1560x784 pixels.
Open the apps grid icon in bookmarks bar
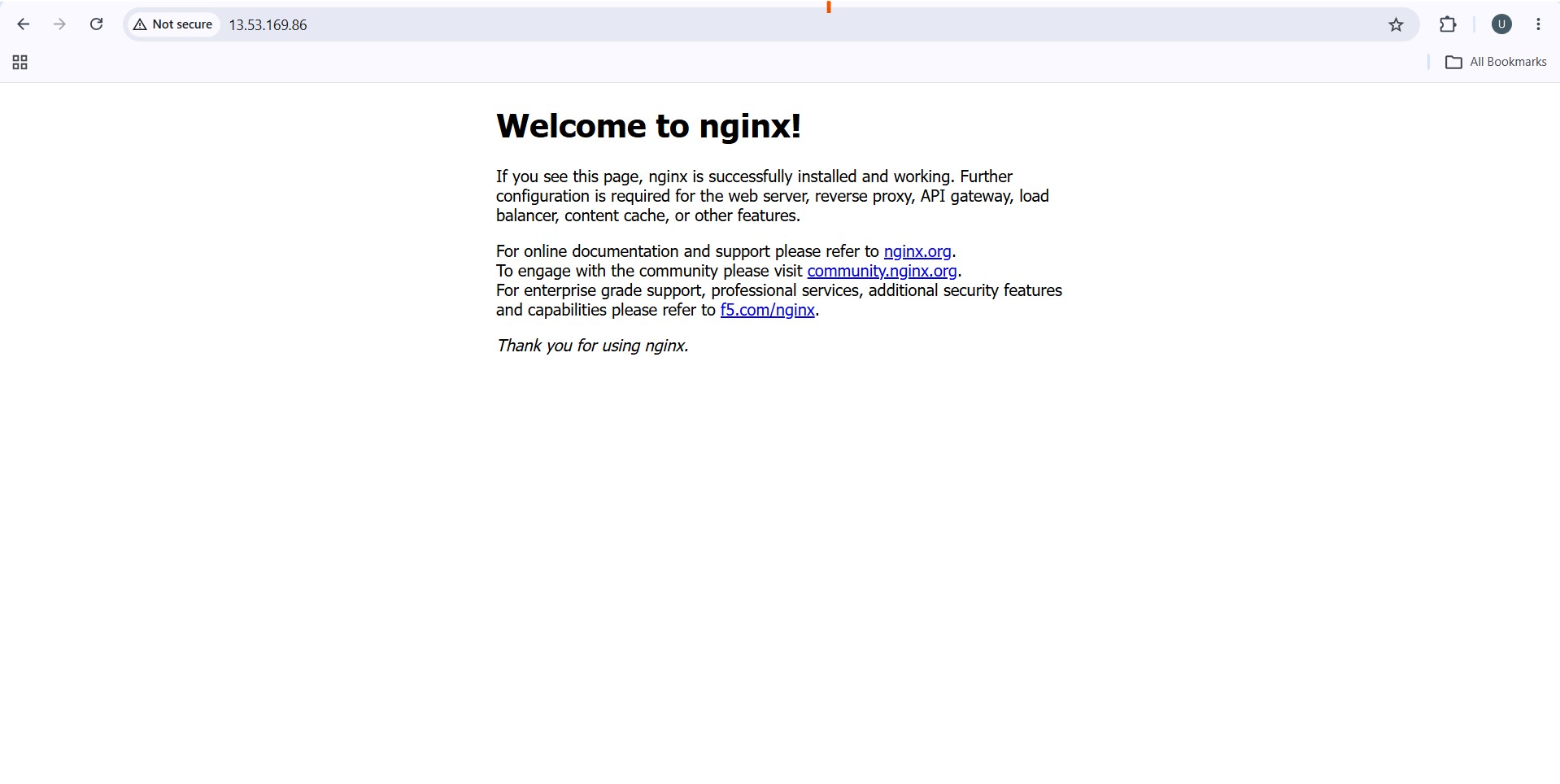coord(20,63)
